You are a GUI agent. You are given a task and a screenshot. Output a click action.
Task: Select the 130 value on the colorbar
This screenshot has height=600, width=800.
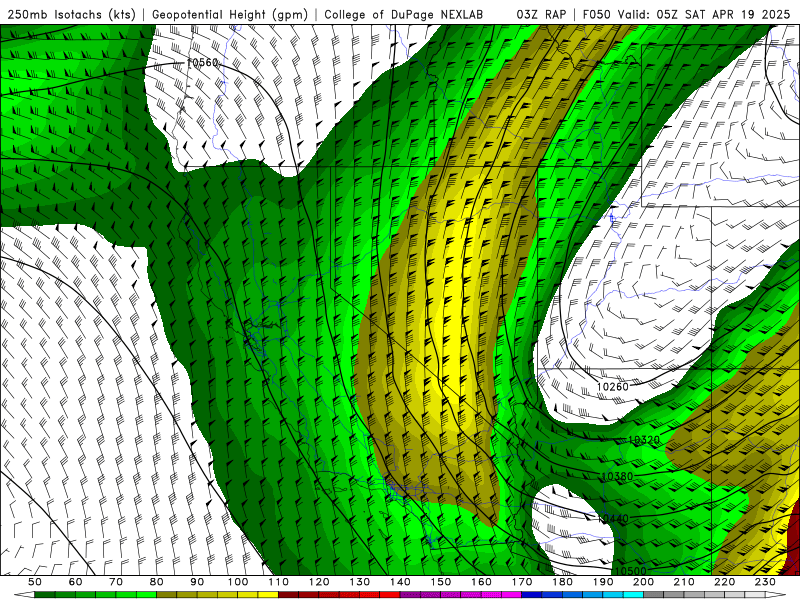coord(360,582)
